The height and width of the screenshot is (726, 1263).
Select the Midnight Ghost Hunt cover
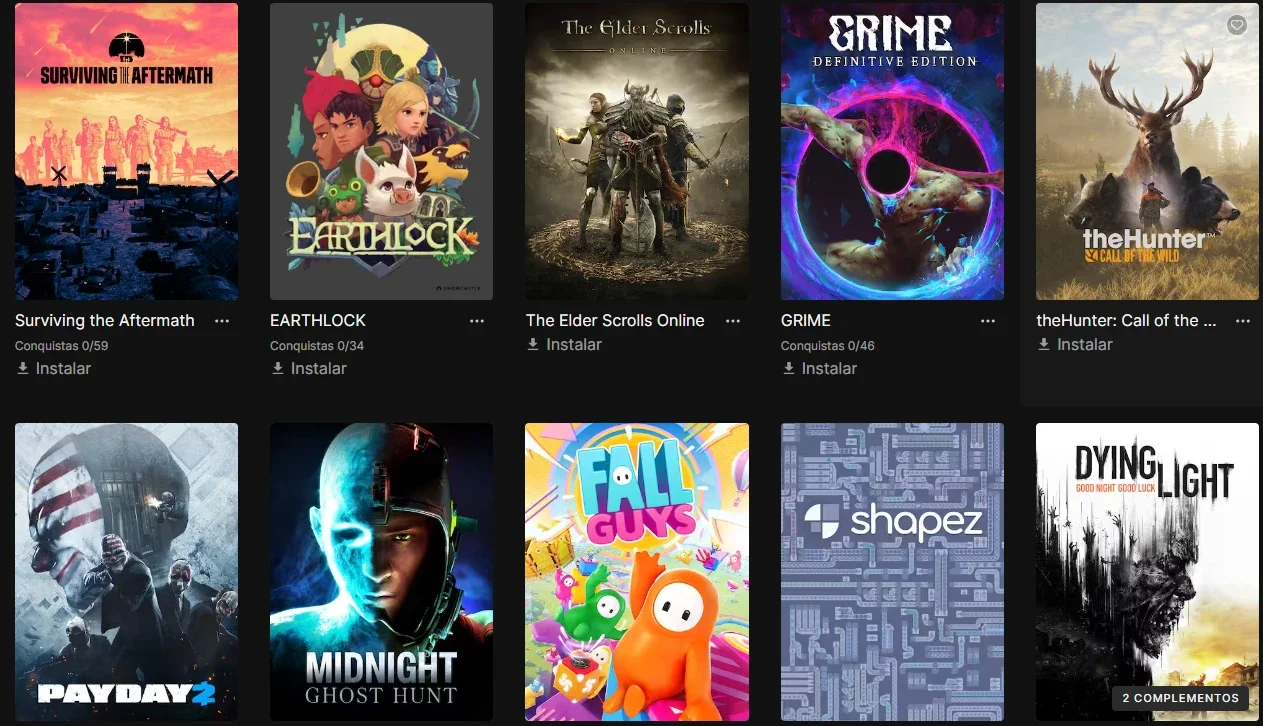click(382, 572)
